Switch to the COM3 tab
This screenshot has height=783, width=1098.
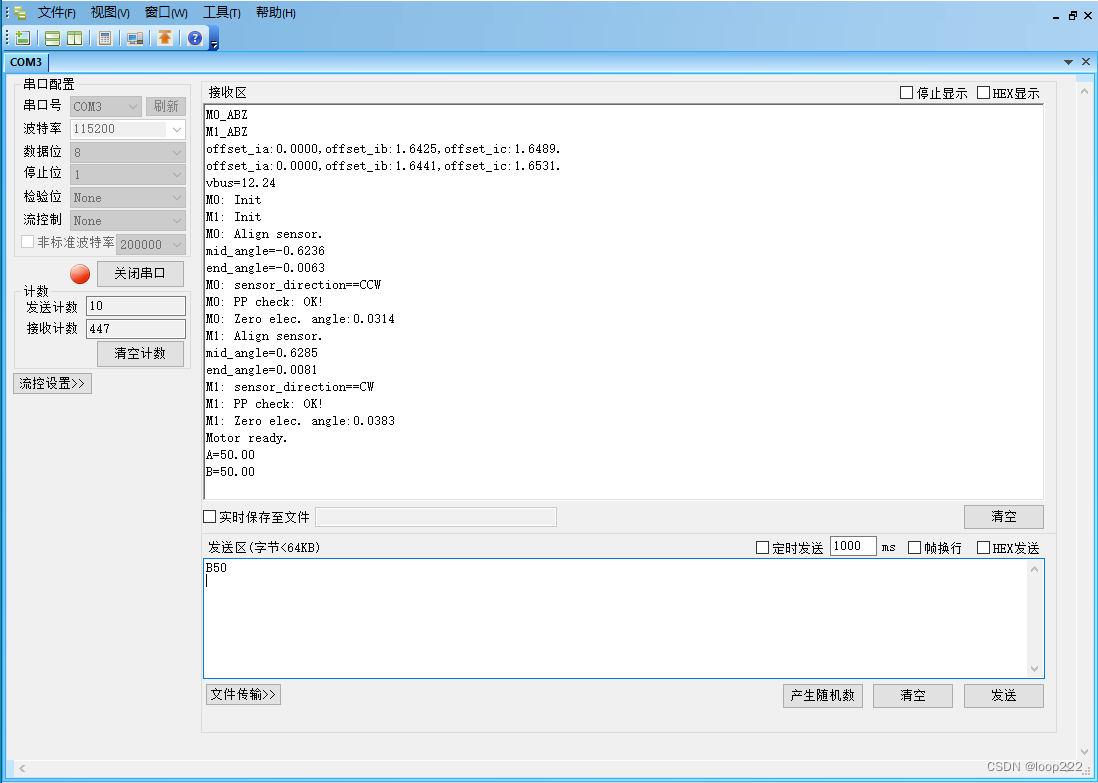tap(26, 62)
